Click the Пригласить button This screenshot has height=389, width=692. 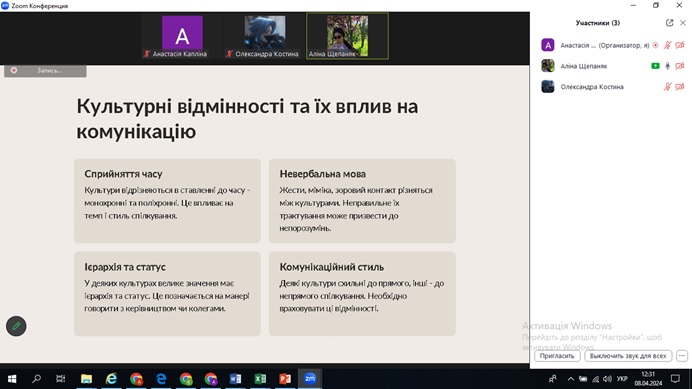[557, 355]
